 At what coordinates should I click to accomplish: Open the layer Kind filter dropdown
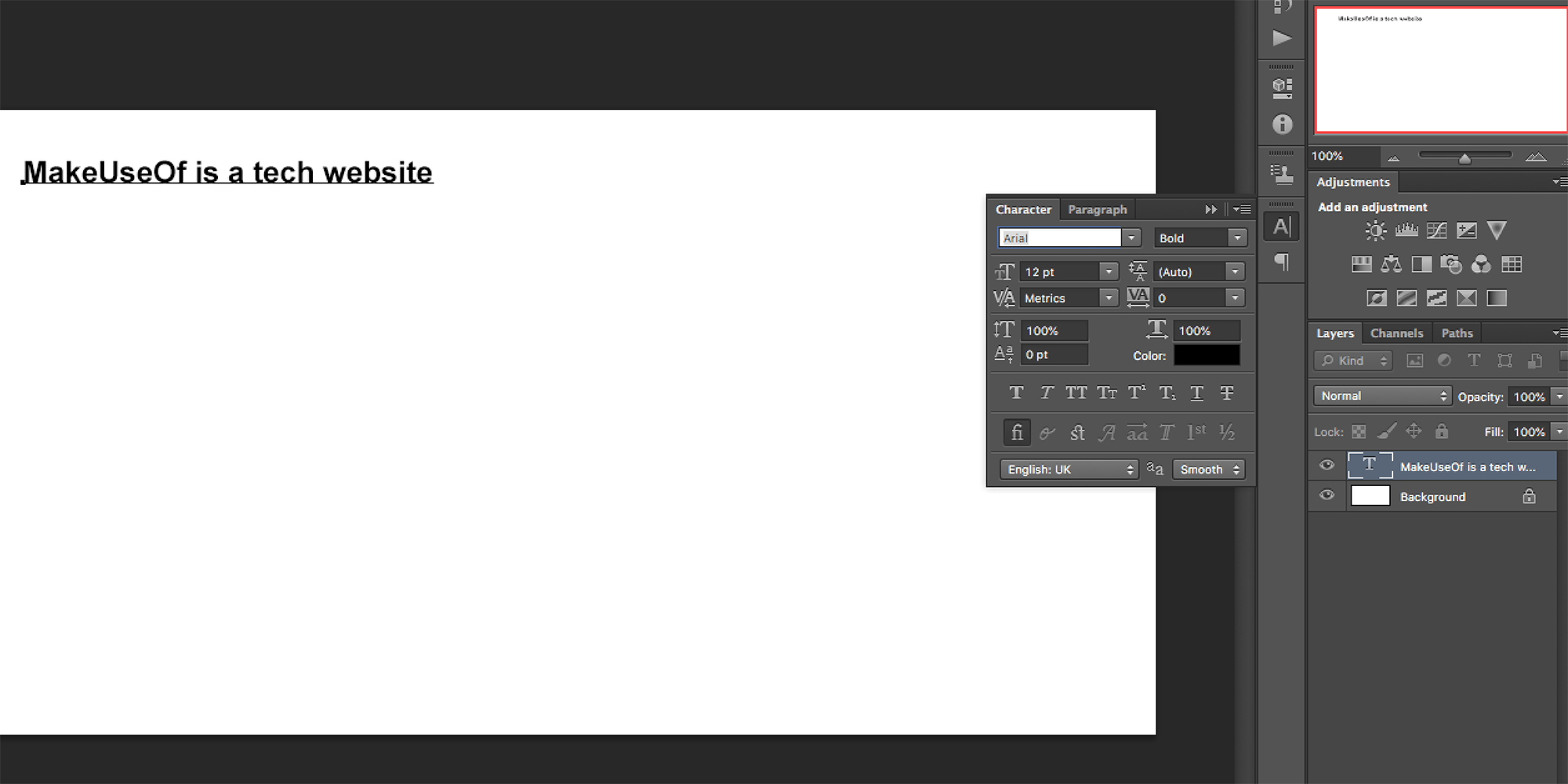(x=1352, y=361)
